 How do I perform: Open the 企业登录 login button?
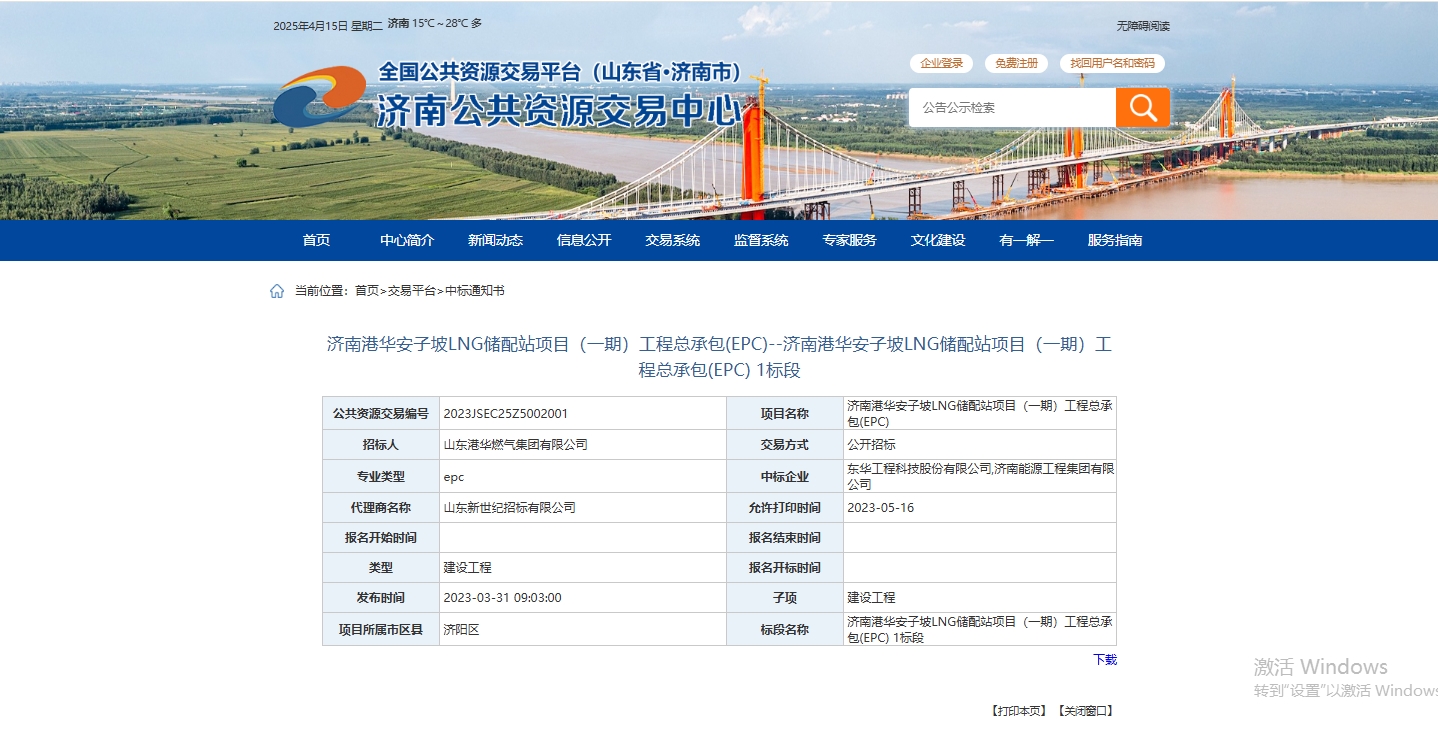(941, 63)
